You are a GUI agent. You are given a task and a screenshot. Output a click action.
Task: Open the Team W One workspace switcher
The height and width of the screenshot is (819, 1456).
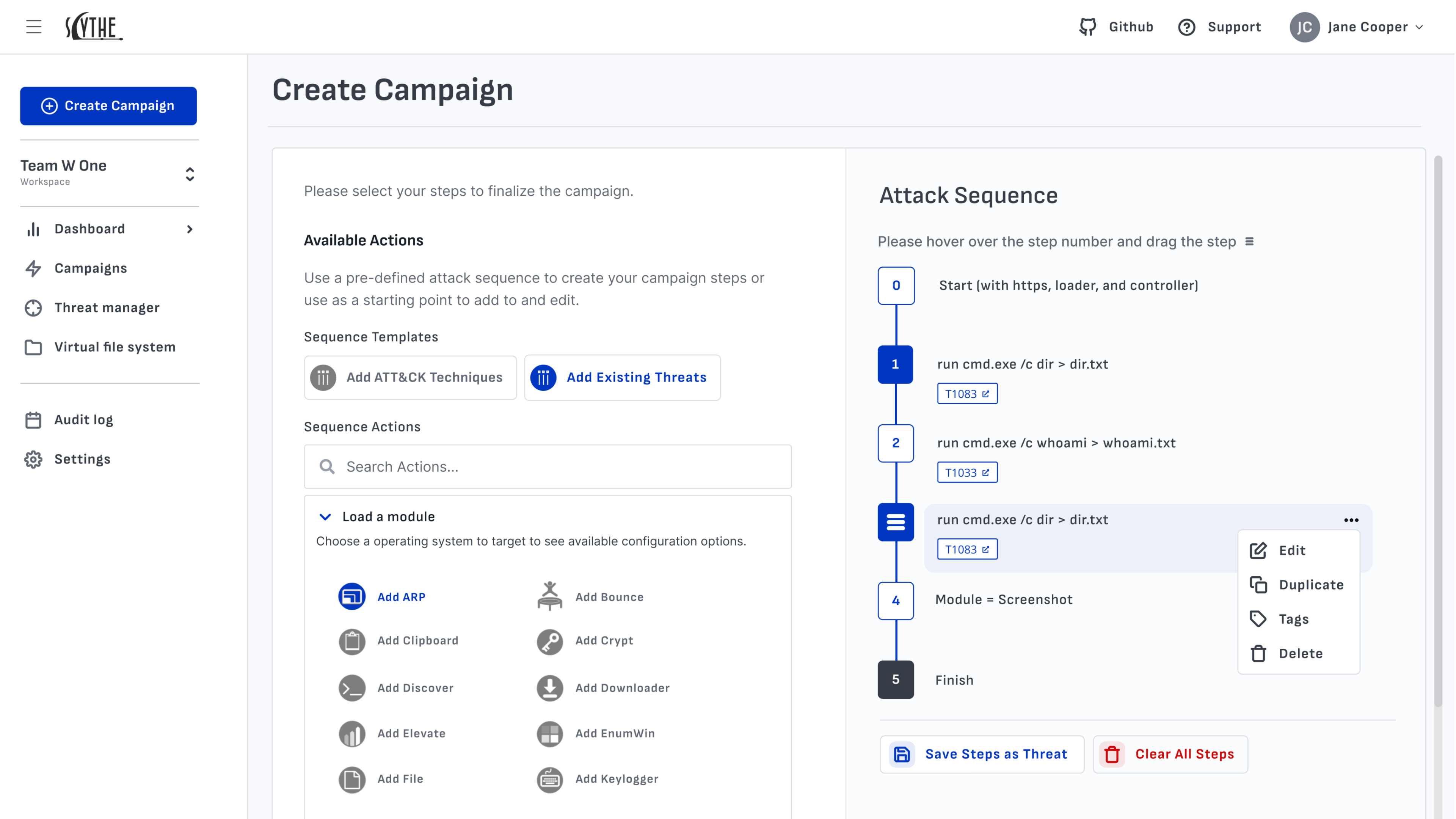(x=190, y=174)
